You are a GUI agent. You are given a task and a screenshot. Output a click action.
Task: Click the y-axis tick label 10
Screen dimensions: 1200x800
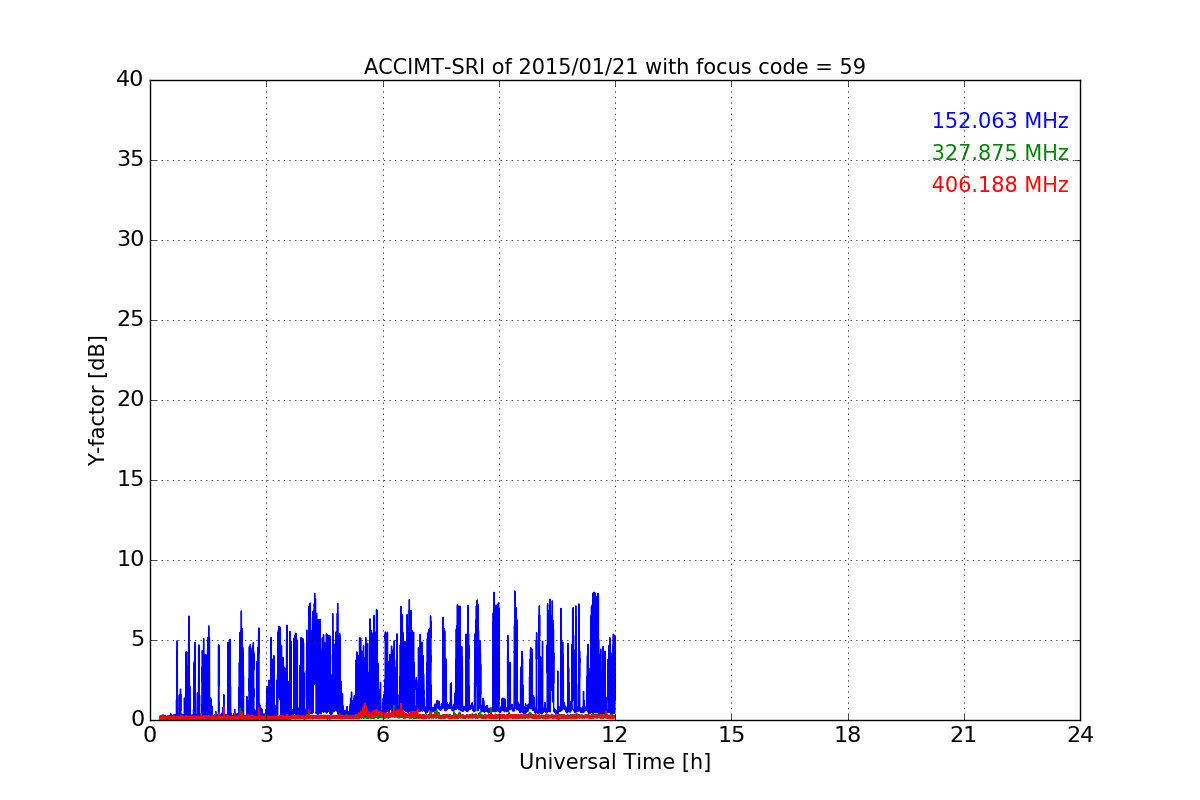point(130,560)
